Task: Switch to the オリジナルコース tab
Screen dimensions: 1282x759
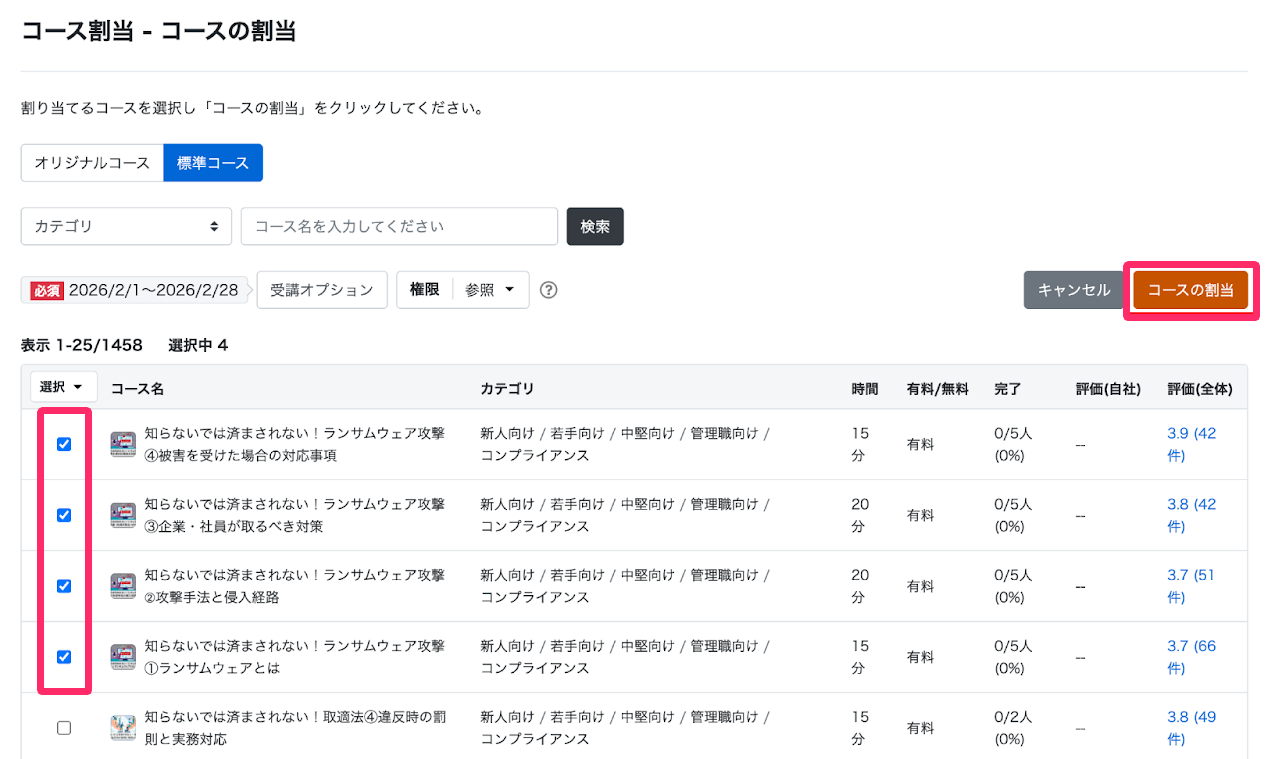Action: click(x=92, y=163)
